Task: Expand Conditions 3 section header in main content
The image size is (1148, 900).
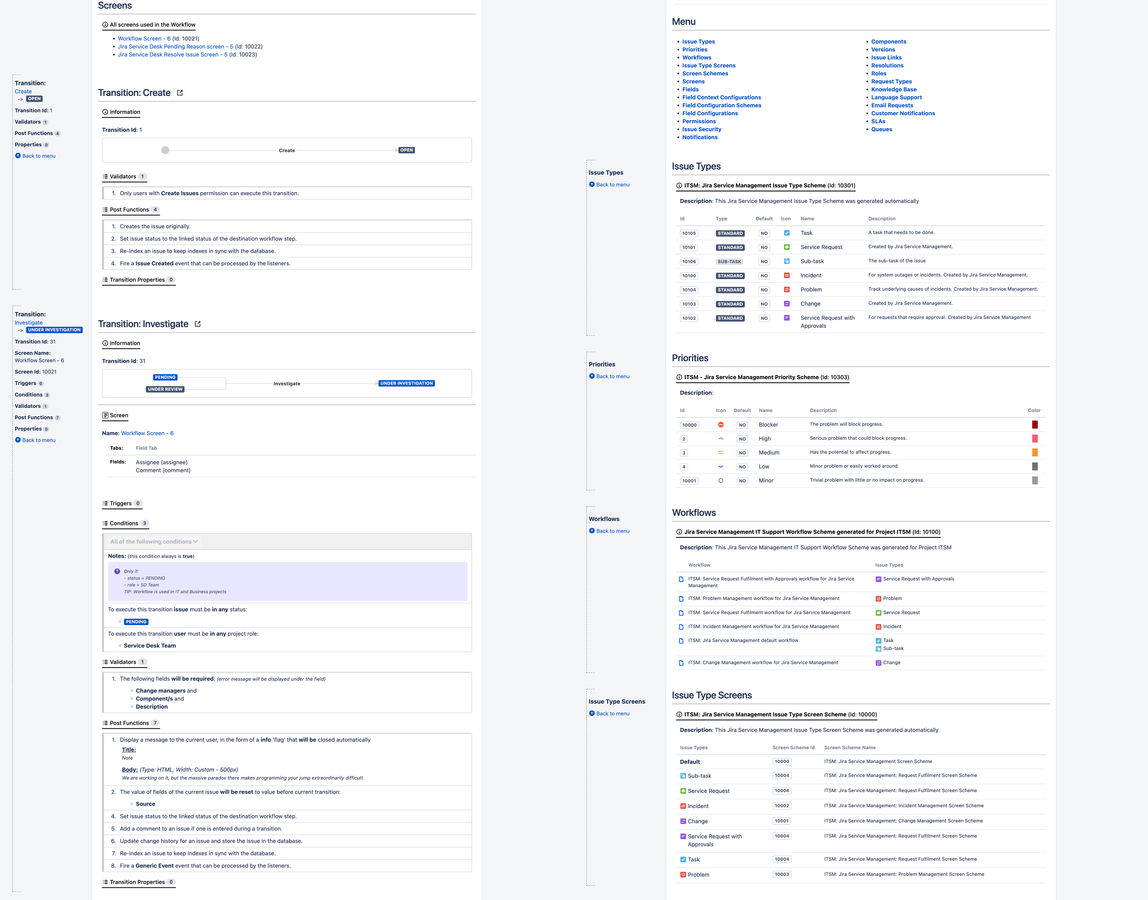Action: (125, 524)
